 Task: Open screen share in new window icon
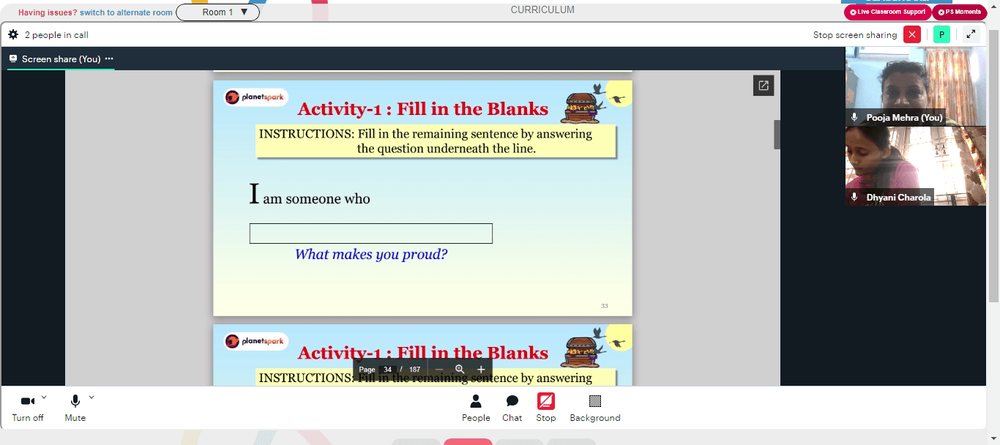(763, 85)
